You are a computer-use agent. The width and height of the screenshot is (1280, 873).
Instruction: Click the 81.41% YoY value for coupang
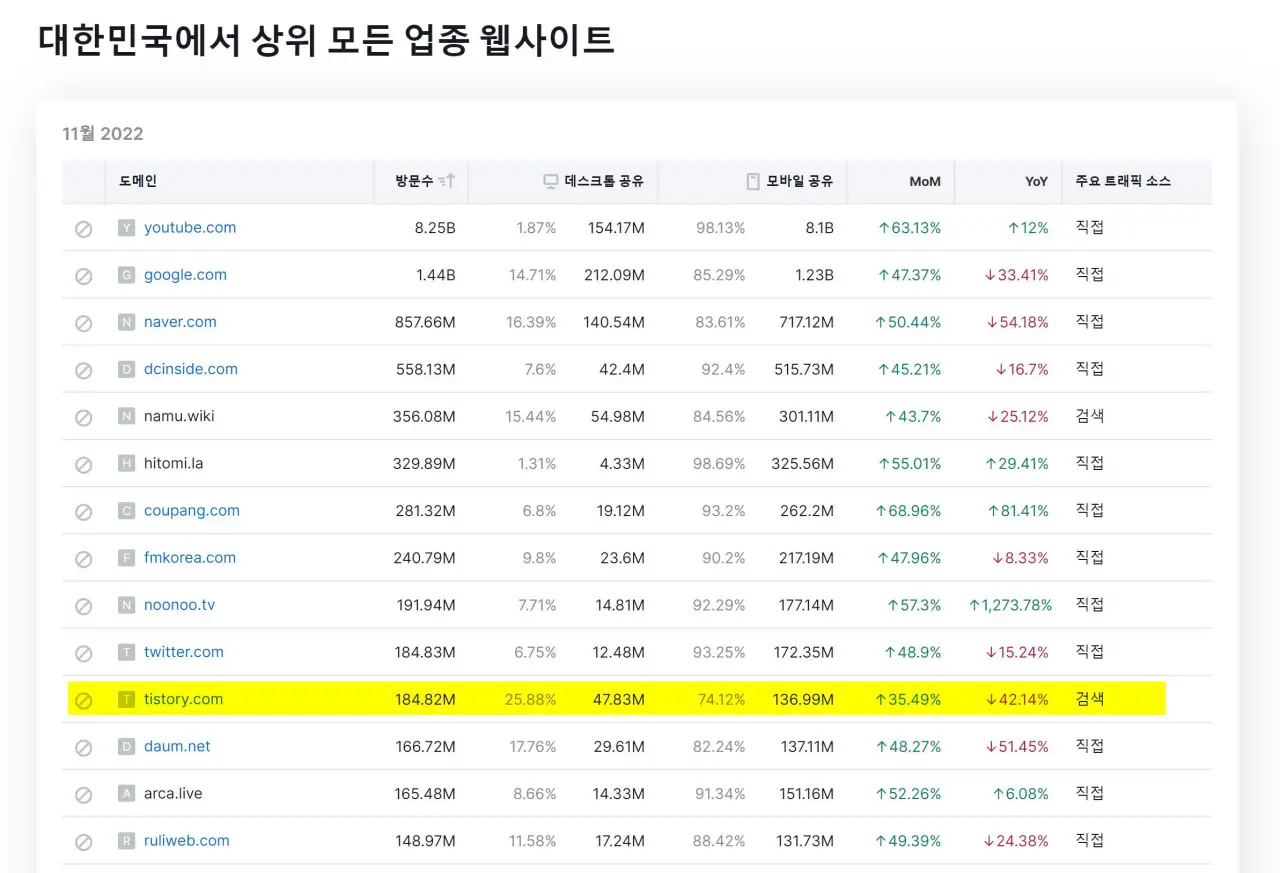1017,510
